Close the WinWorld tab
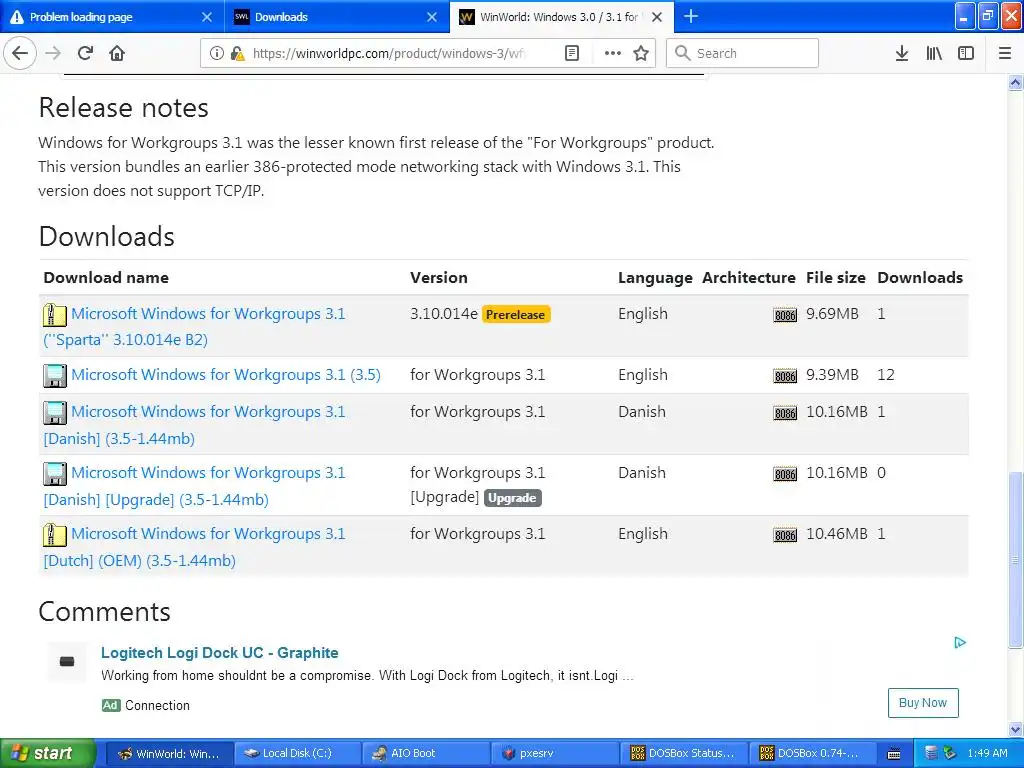The height and width of the screenshot is (768, 1024). click(x=657, y=17)
